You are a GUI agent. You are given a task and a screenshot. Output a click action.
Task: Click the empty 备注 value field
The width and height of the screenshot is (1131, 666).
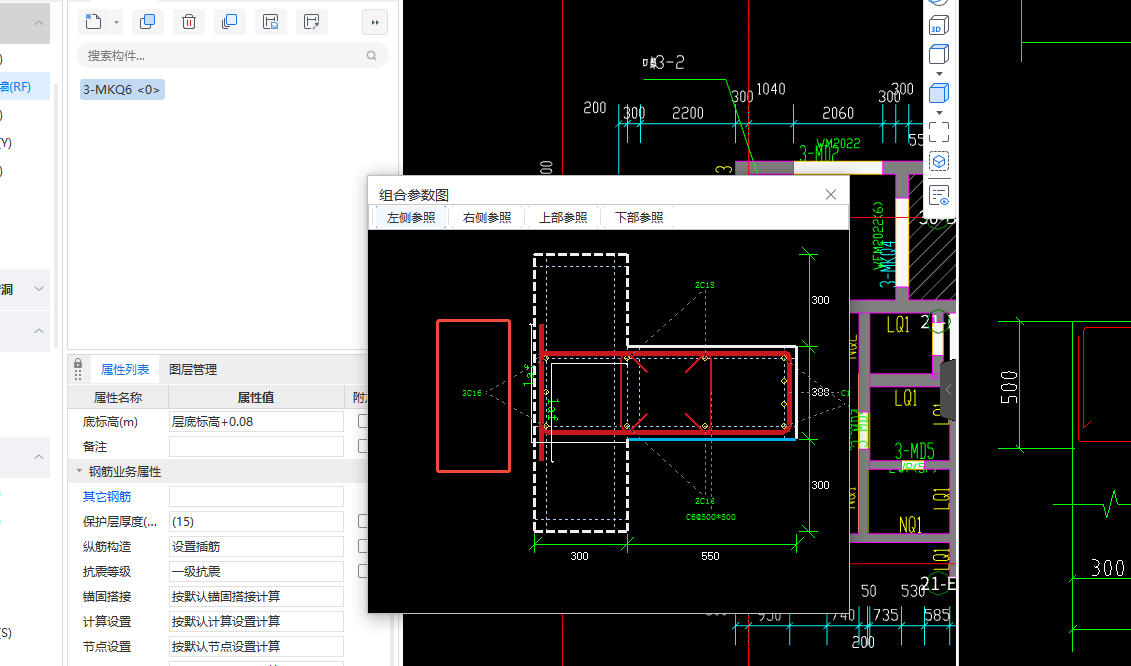256,447
